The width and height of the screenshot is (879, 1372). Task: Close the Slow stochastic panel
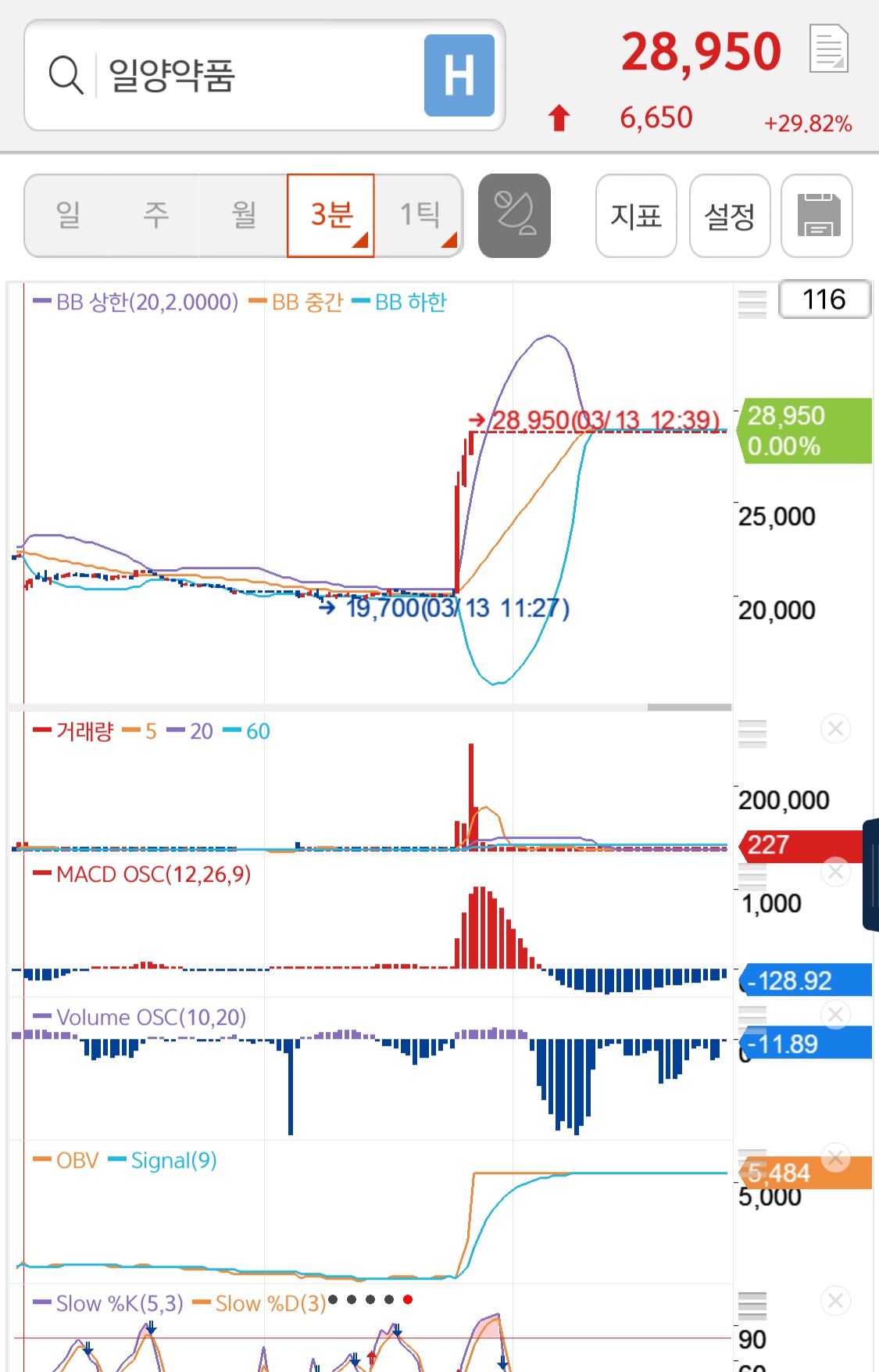click(x=835, y=1300)
